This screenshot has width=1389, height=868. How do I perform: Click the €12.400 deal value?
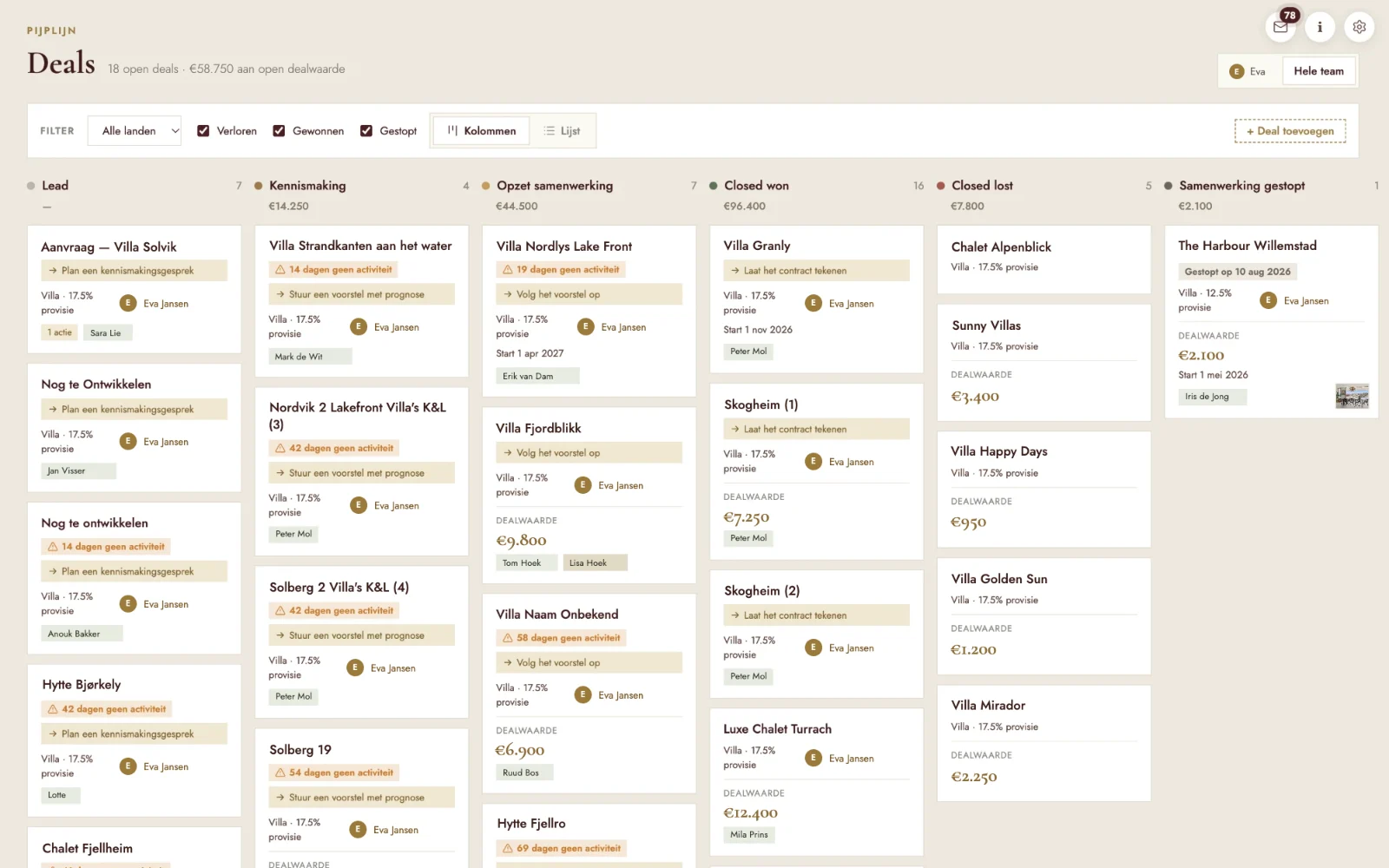coord(751,813)
